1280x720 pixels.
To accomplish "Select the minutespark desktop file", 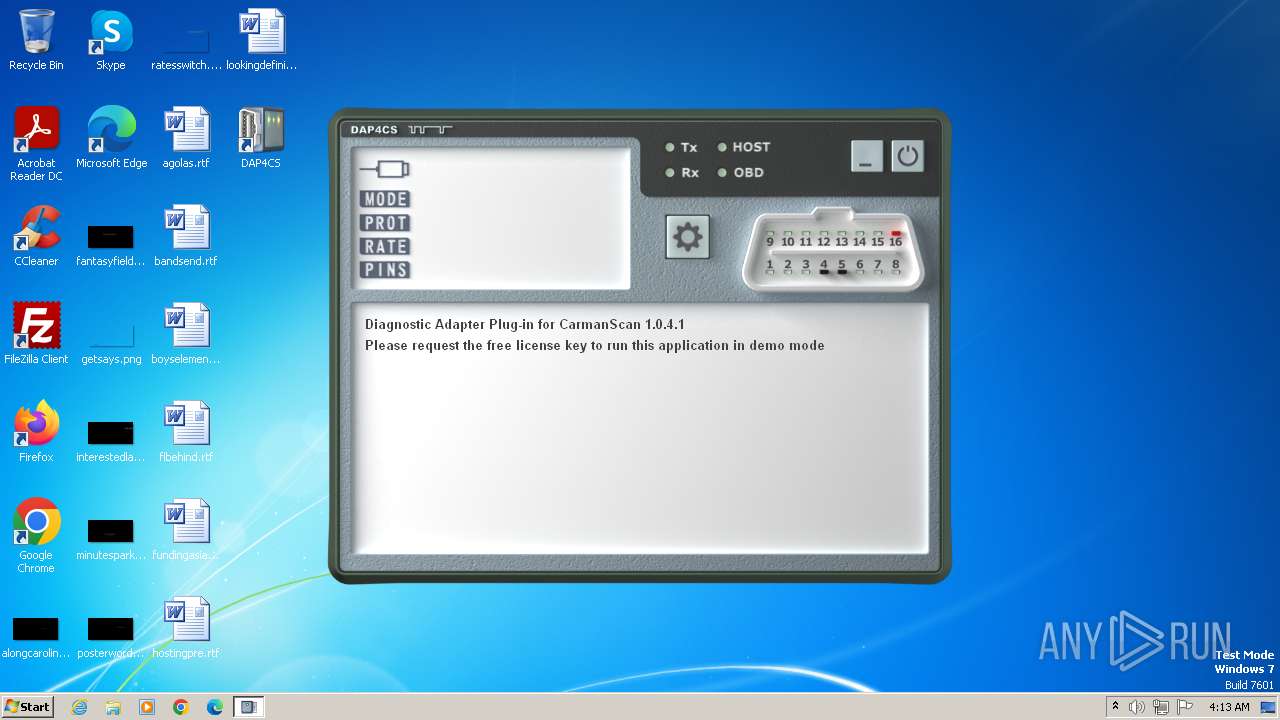I will tap(110, 537).
